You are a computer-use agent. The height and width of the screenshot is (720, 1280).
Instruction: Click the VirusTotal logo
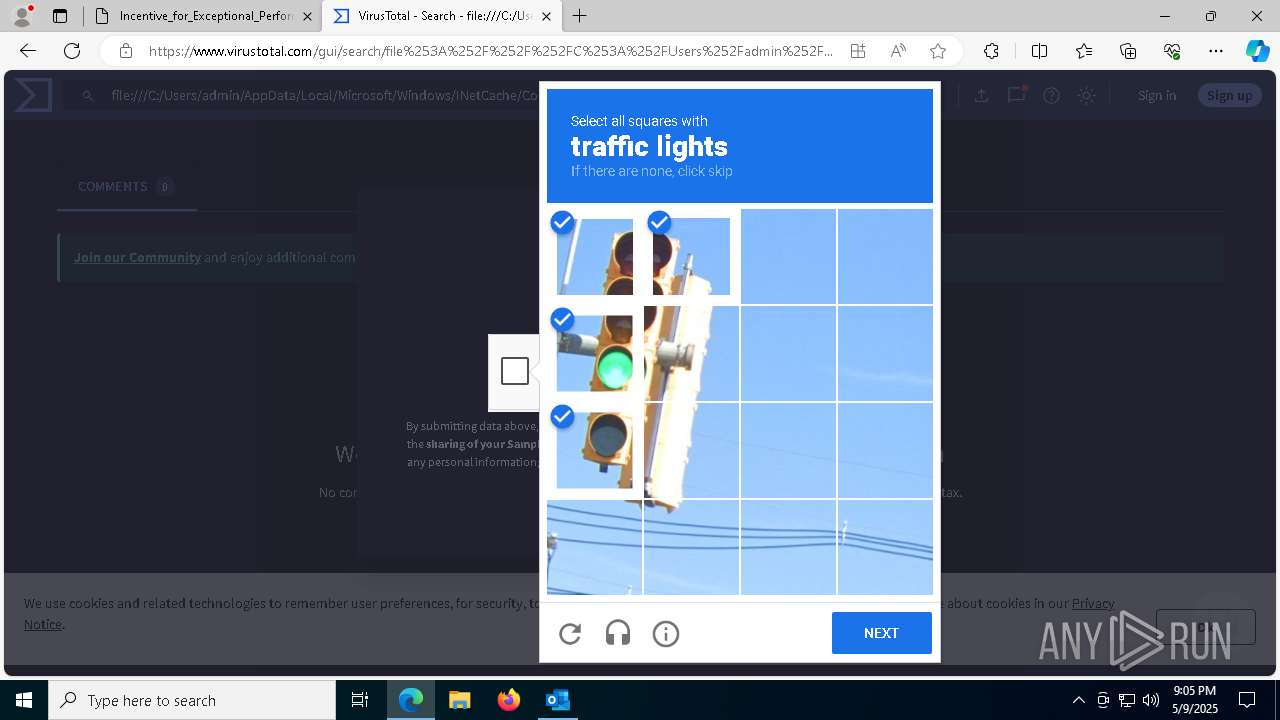pos(32,95)
